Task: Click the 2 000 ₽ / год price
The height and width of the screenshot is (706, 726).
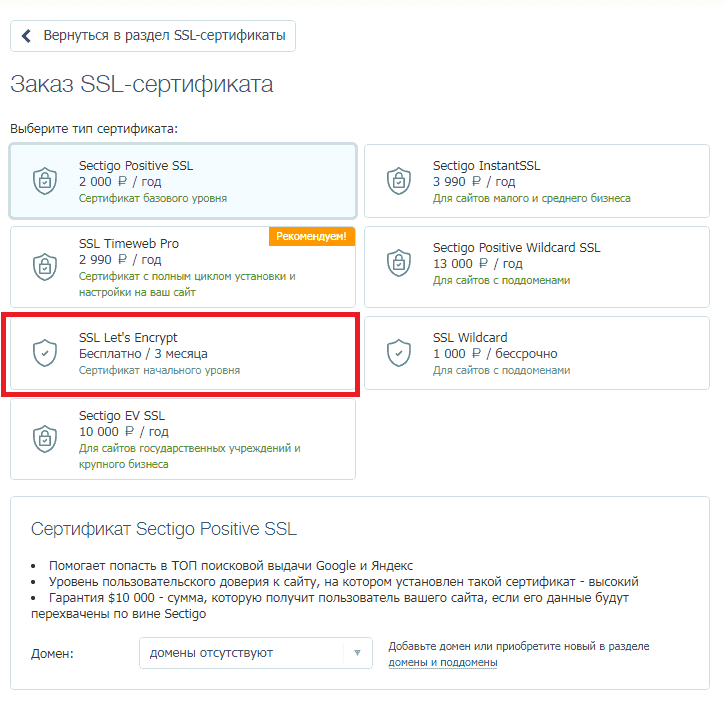Action: [x=120, y=181]
